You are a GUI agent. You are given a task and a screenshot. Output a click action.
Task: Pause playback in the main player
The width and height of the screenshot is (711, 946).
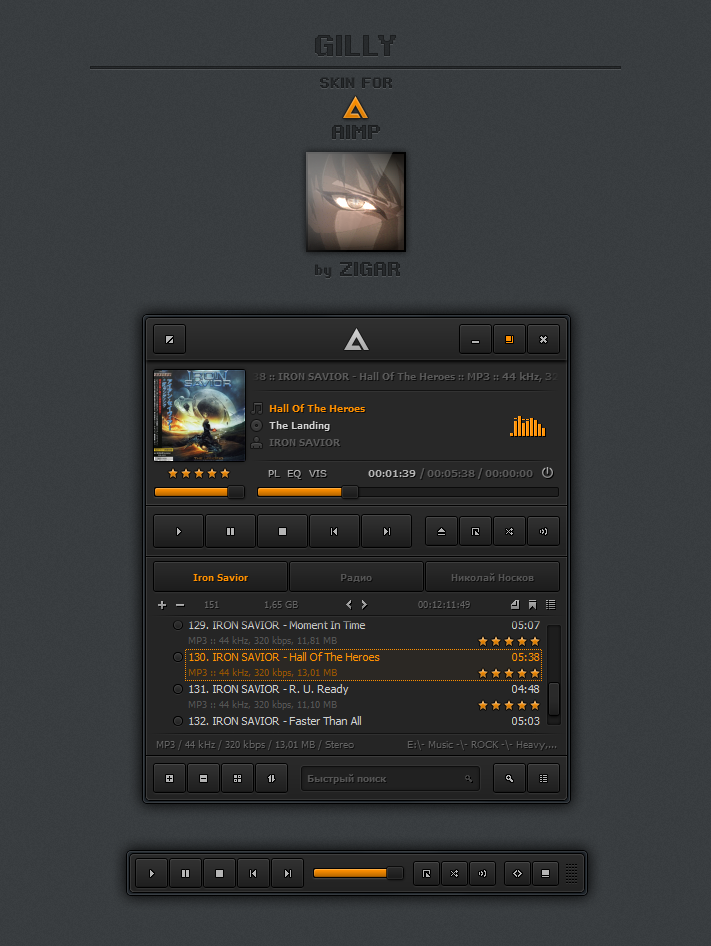[231, 532]
